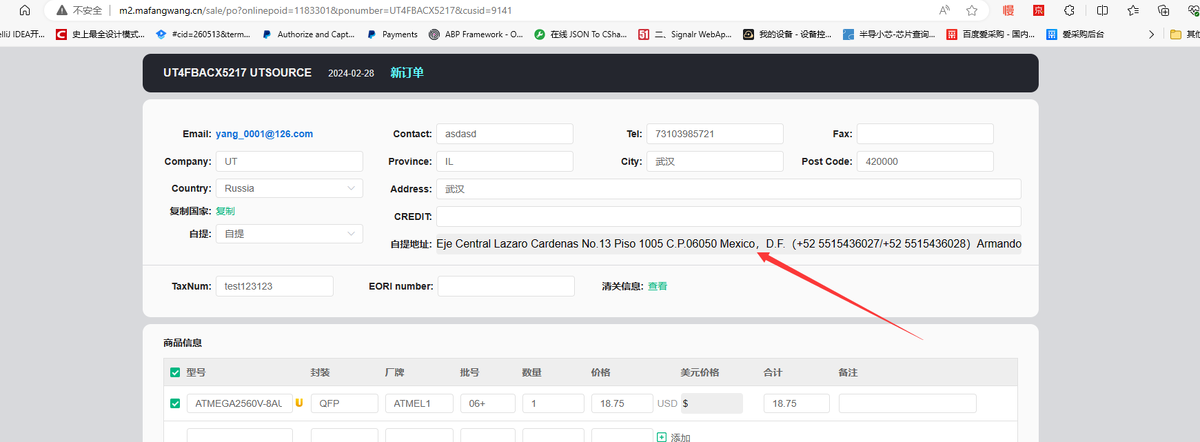
Task: Open the #cid=260513&term bookmark
Action: [x=203, y=33]
